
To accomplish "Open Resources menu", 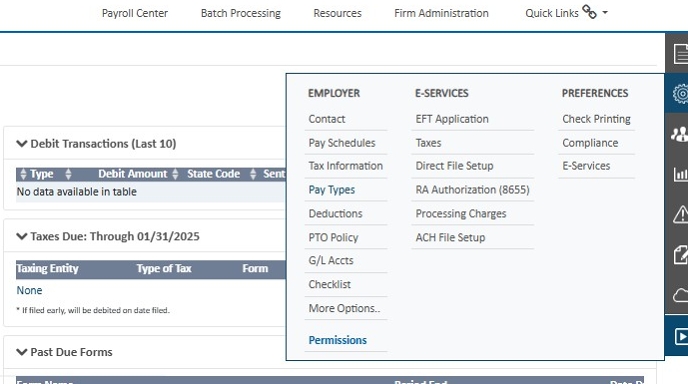I will (x=337, y=13).
